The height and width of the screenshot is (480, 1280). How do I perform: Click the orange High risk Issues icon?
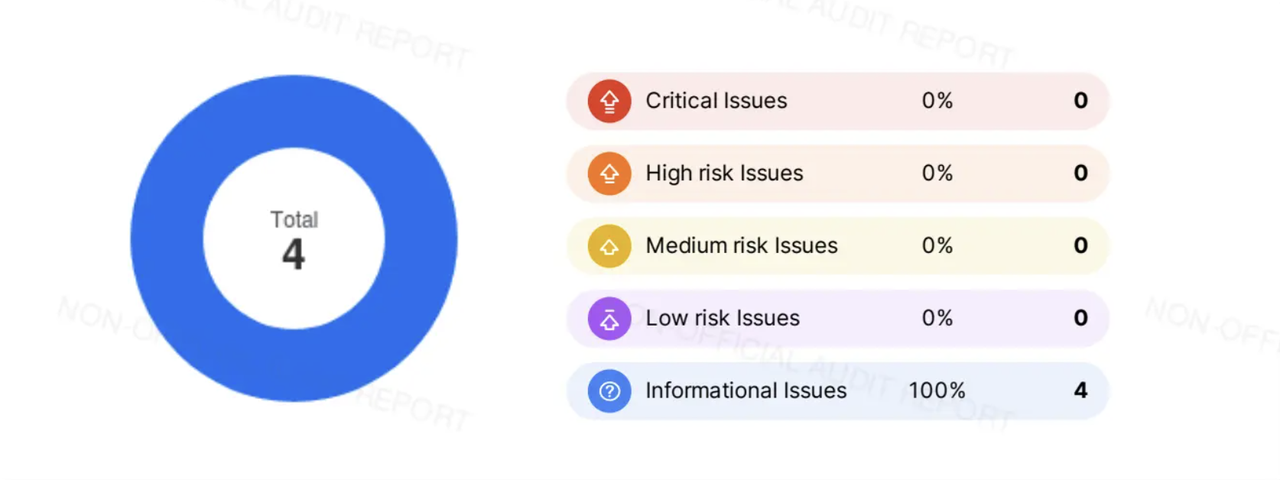(x=609, y=174)
